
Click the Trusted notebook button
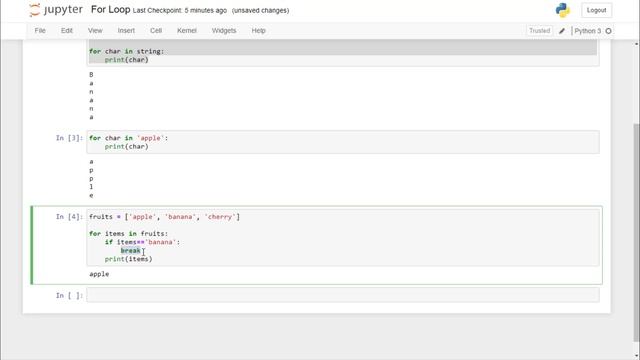click(x=539, y=31)
